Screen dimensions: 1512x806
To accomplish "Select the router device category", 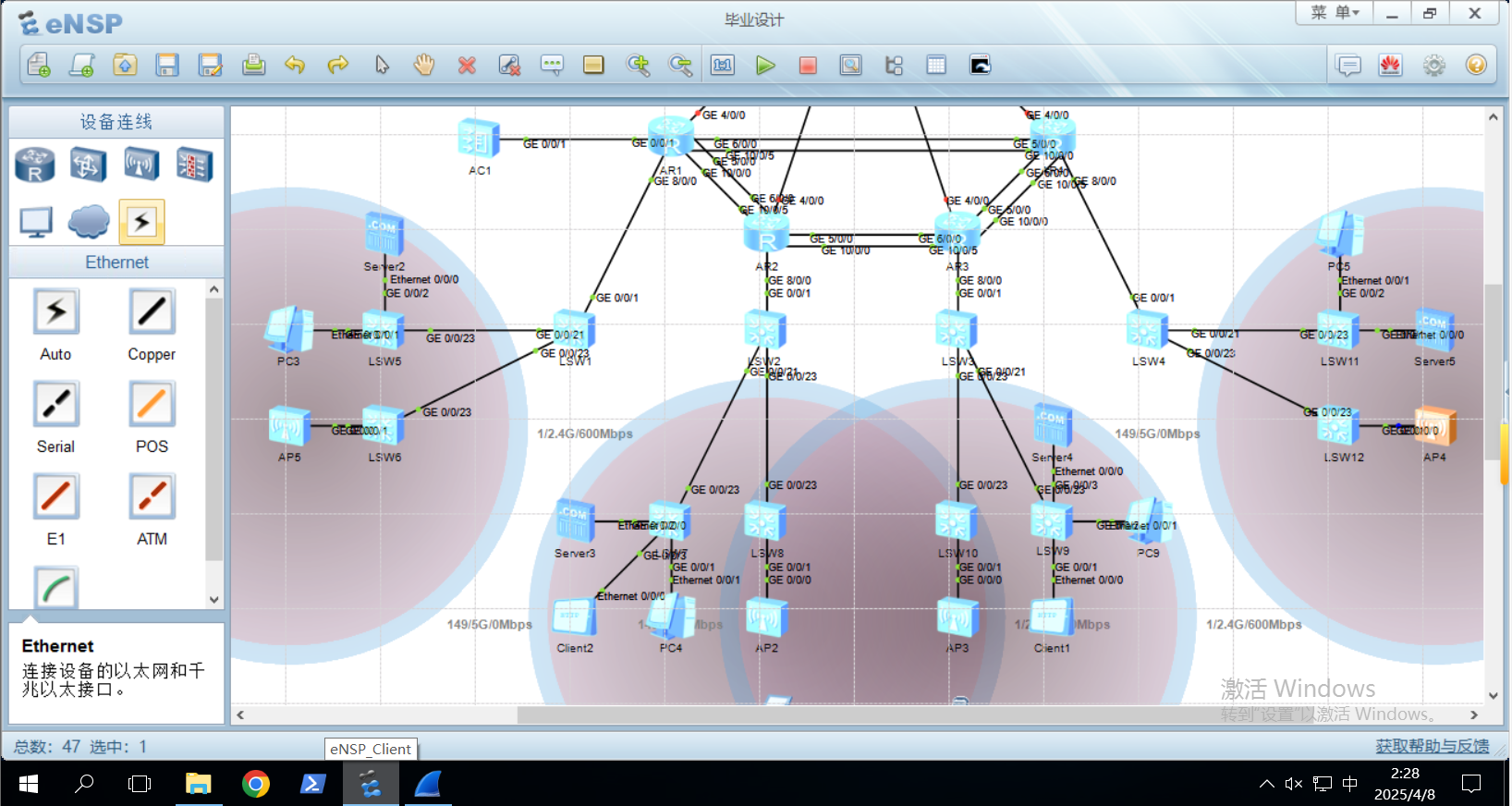I will pos(35,165).
